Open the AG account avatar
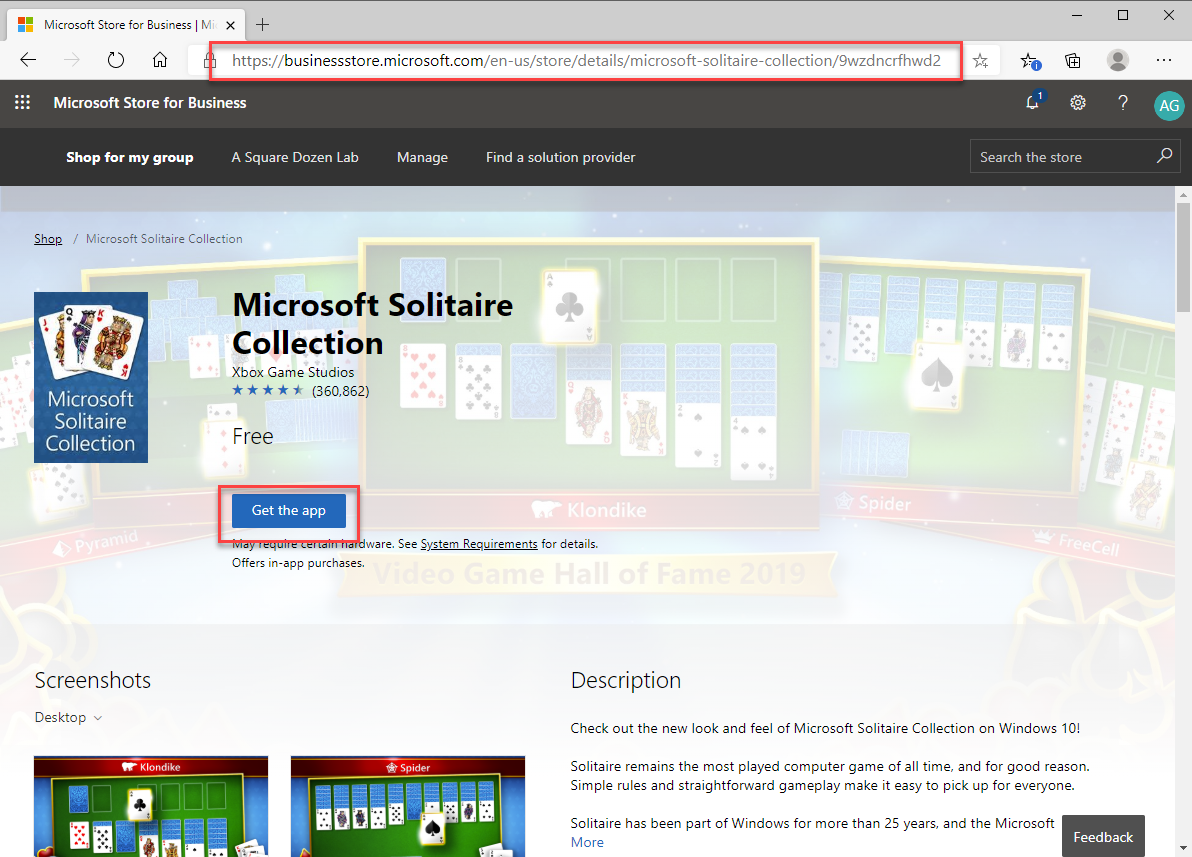Screen dimensions: 1192x857 [x=1168, y=106]
